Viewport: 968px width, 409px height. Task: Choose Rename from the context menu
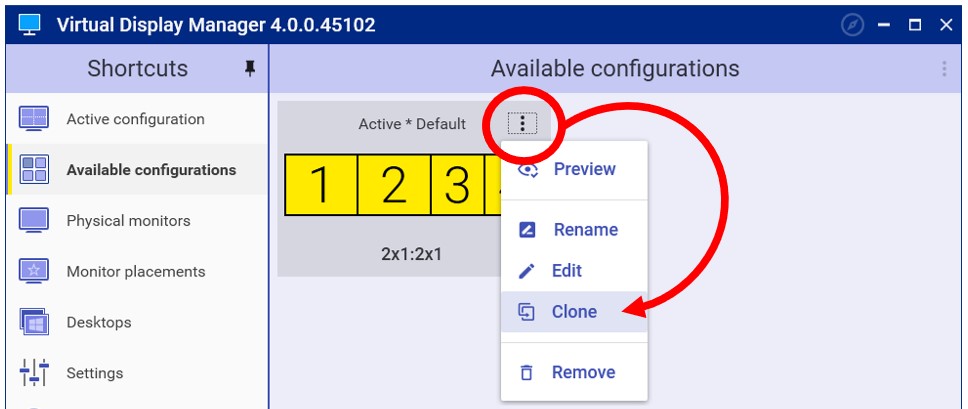pyautogui.click(x=574, y=229)
